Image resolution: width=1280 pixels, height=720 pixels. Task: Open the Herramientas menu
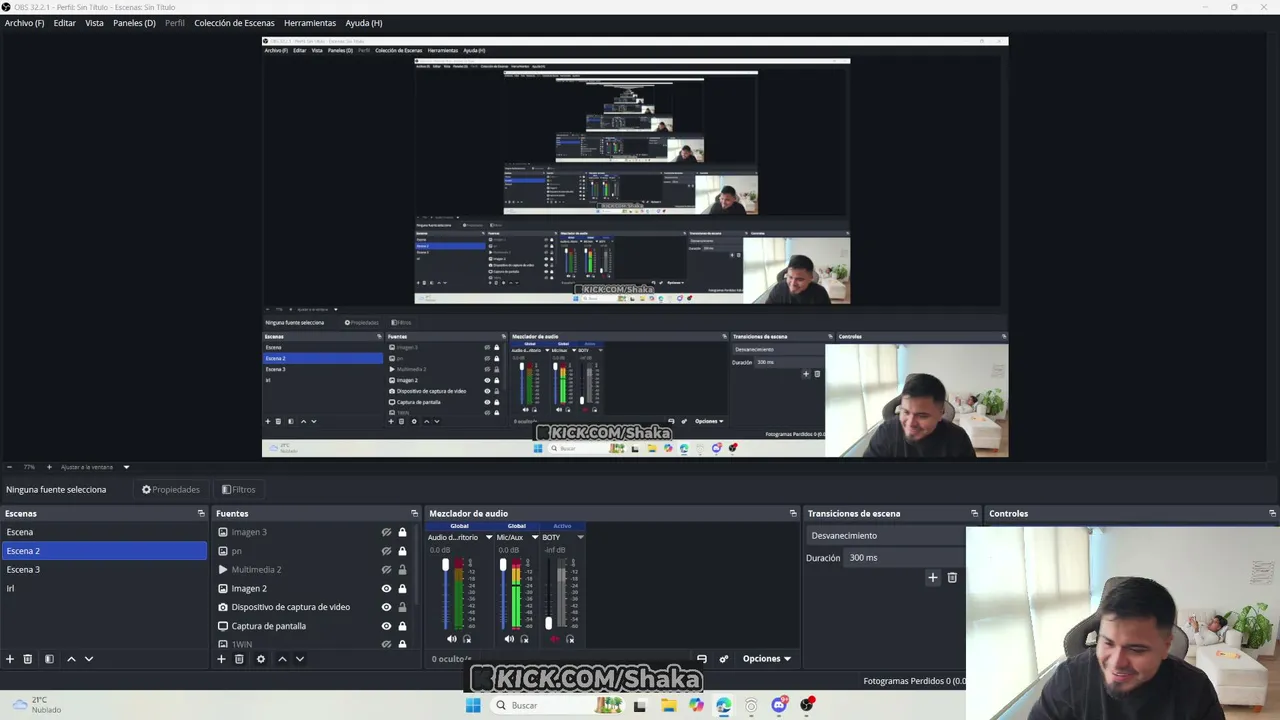click(x=310, y=23)
